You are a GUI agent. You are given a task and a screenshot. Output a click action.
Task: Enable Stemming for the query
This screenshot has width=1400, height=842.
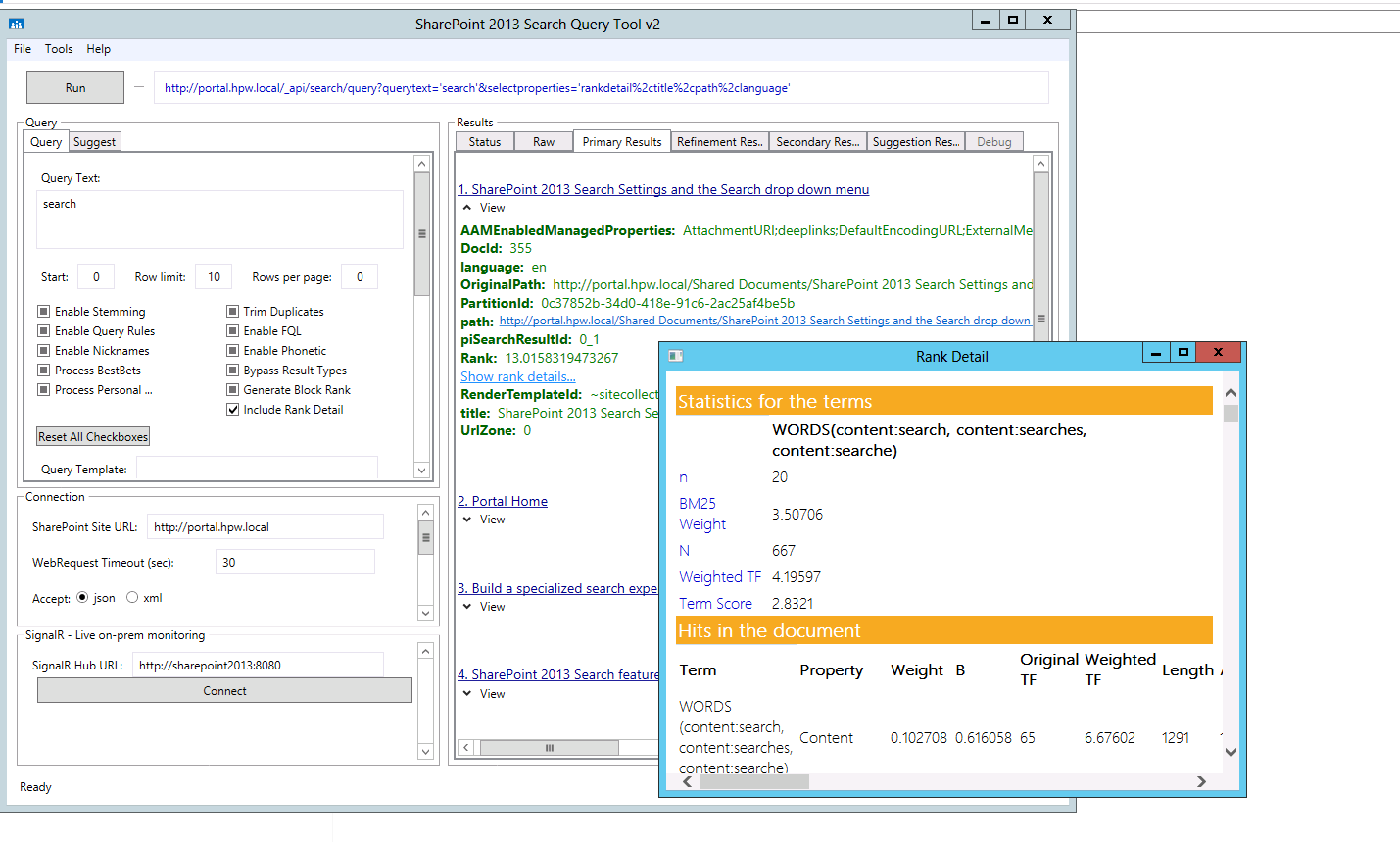pyautogui.click(x=42, y=311)
